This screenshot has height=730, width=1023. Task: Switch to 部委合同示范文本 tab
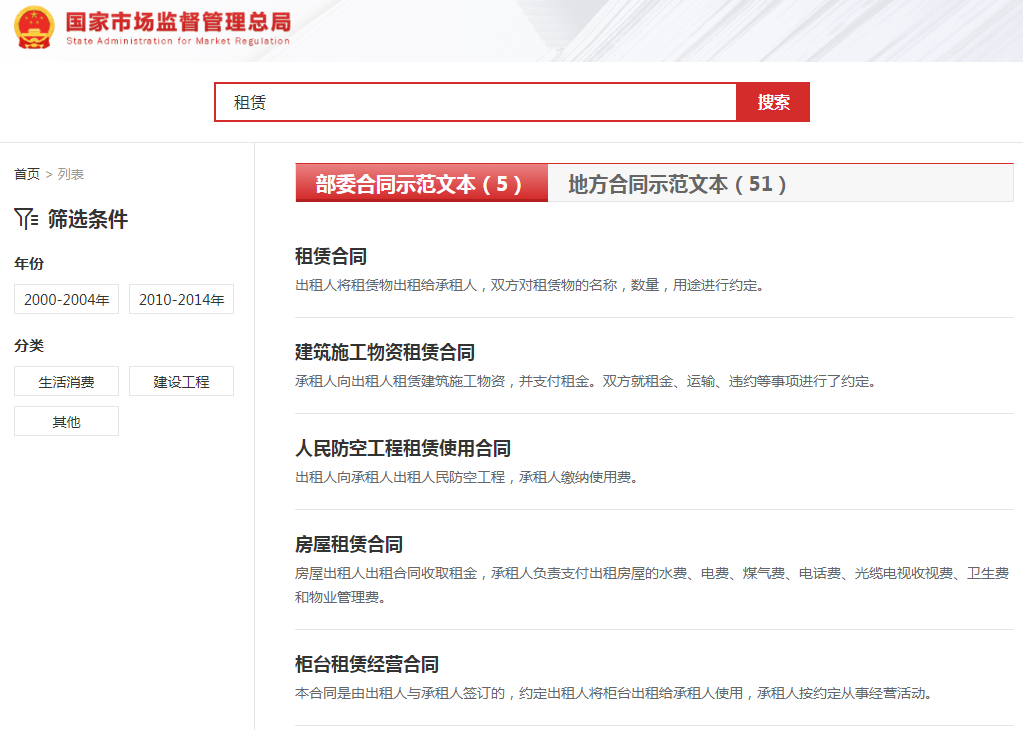coord(421,184)
